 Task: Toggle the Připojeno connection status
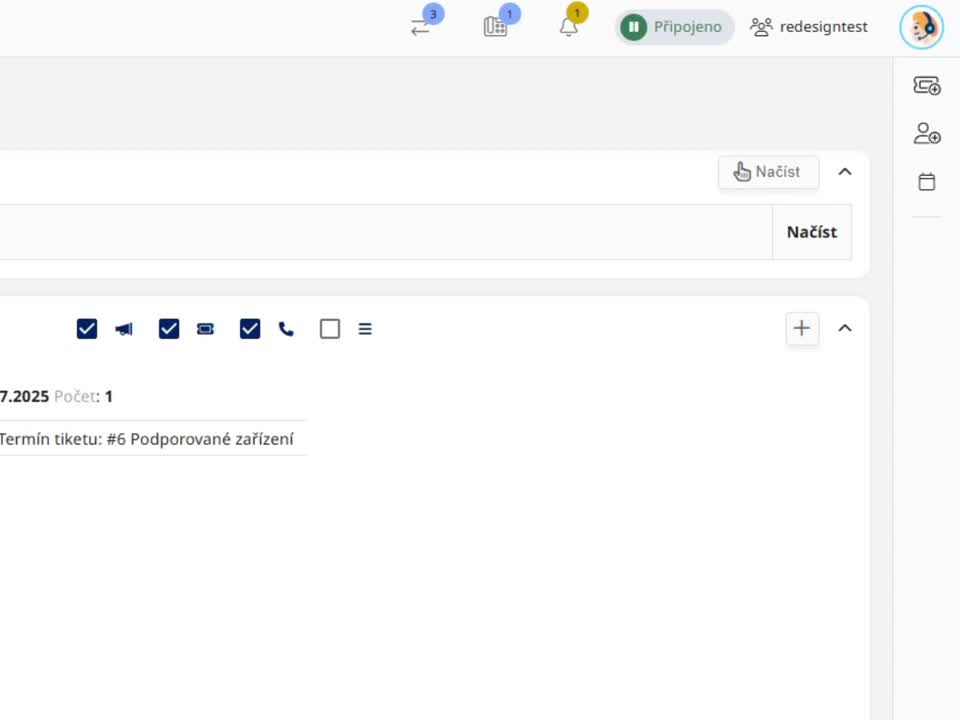click(674, 27)
